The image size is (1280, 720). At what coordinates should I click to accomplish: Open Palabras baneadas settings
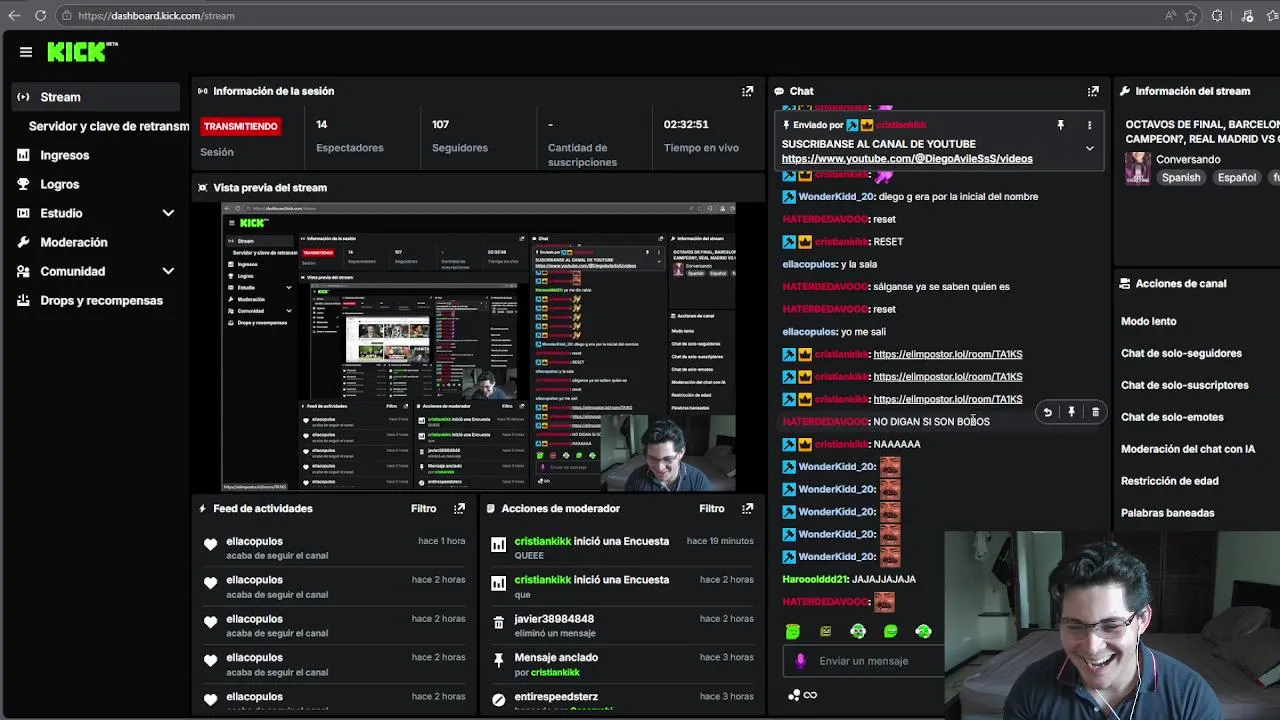click(1167, 513)
